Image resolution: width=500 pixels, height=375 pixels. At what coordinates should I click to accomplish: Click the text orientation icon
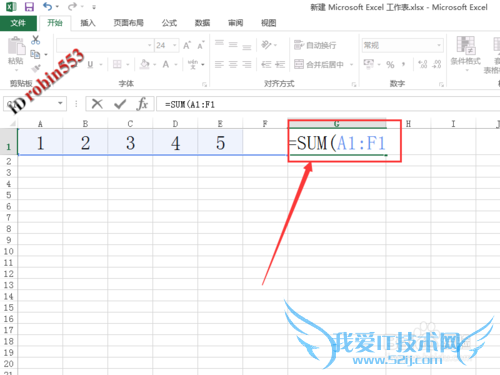pyautogui.click(x=266, y=45)
